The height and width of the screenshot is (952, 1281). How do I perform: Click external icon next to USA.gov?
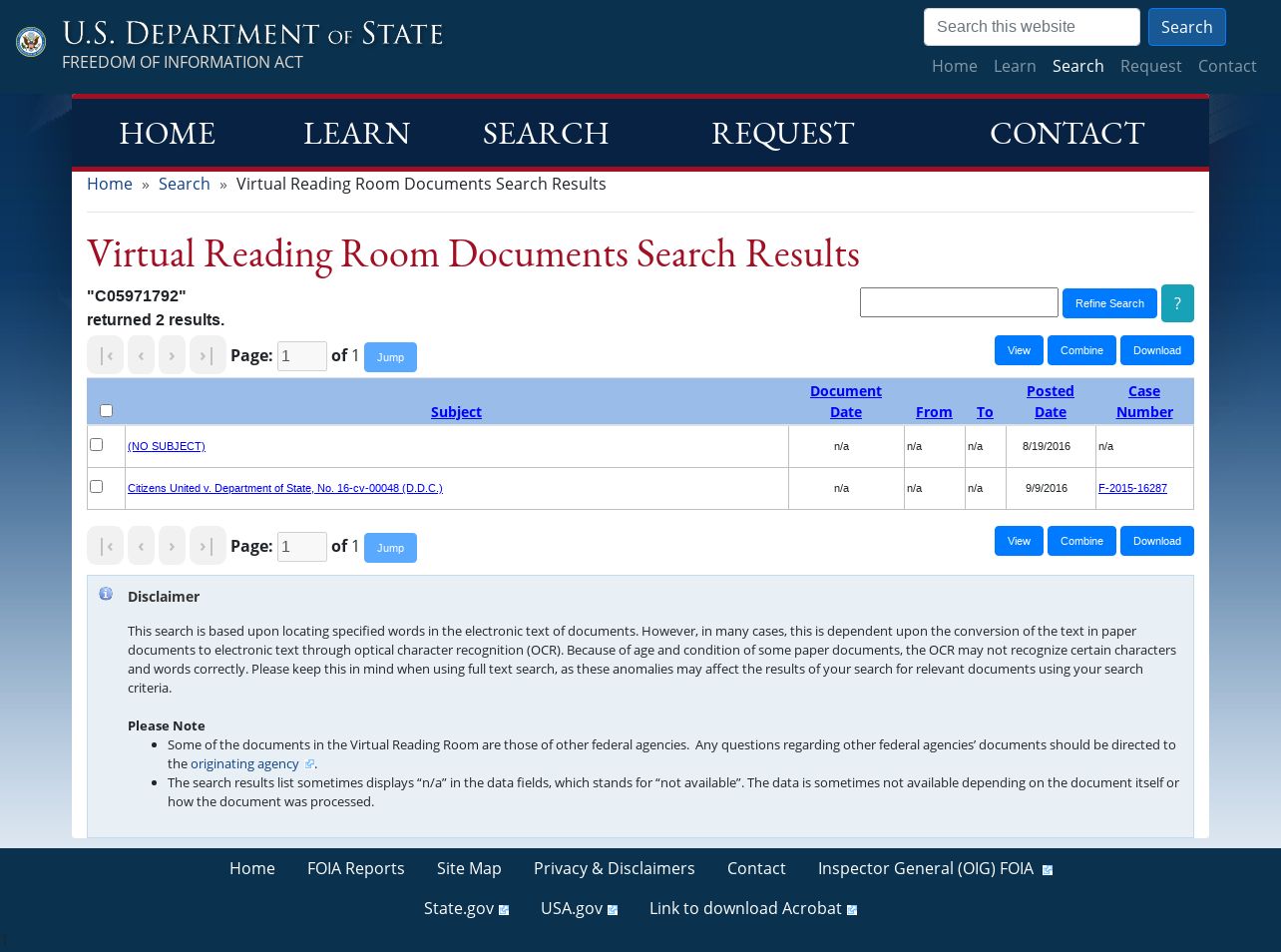pos(613,910)
